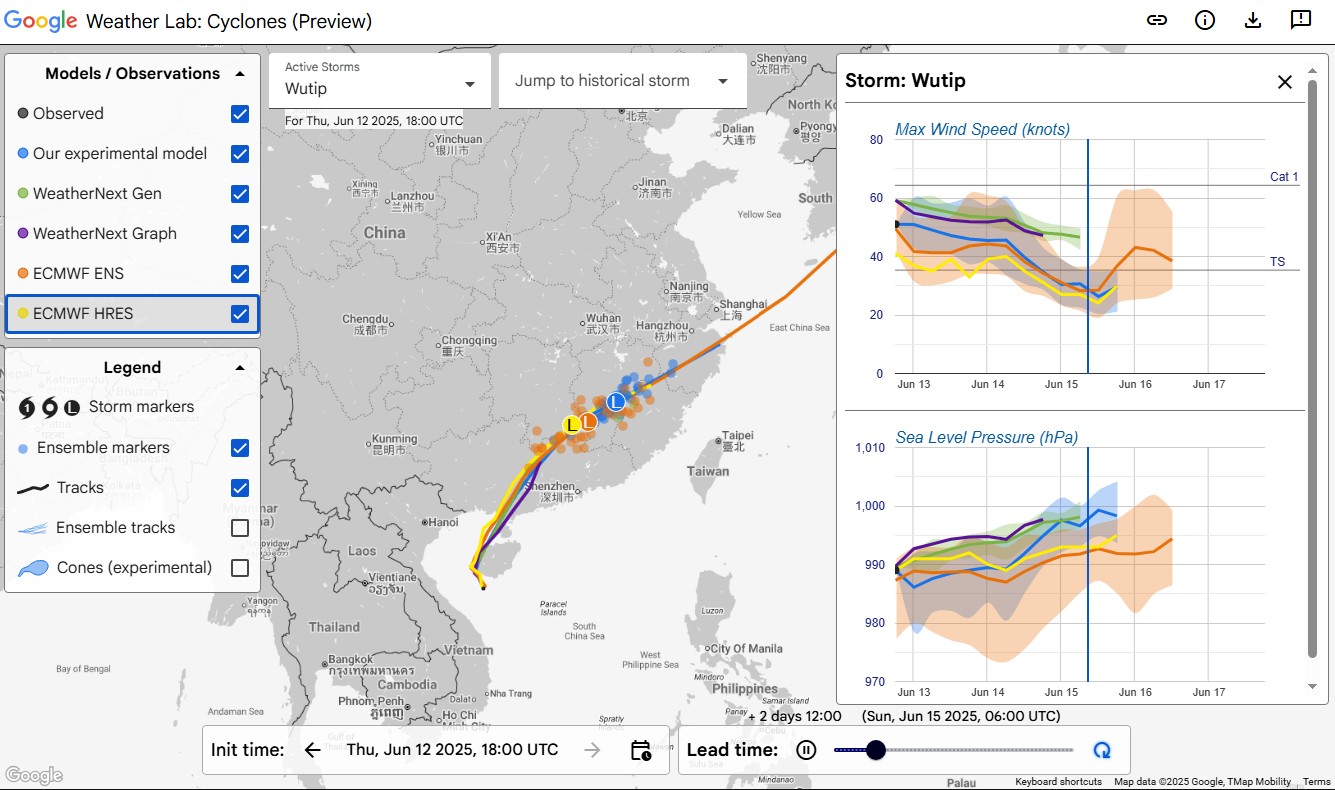Image resolution: width=1335 pixels, height=790 pixels.
Task: Go to next init time arrow
Action: (x=593, y=750)
